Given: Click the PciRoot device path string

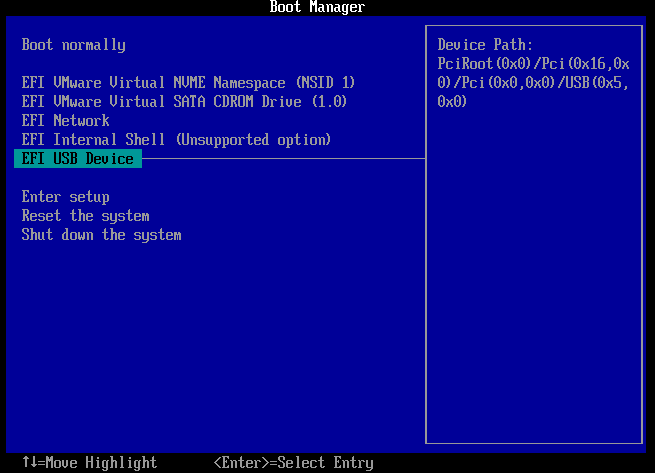Looking at the screenshot, I should coord(533,82).
